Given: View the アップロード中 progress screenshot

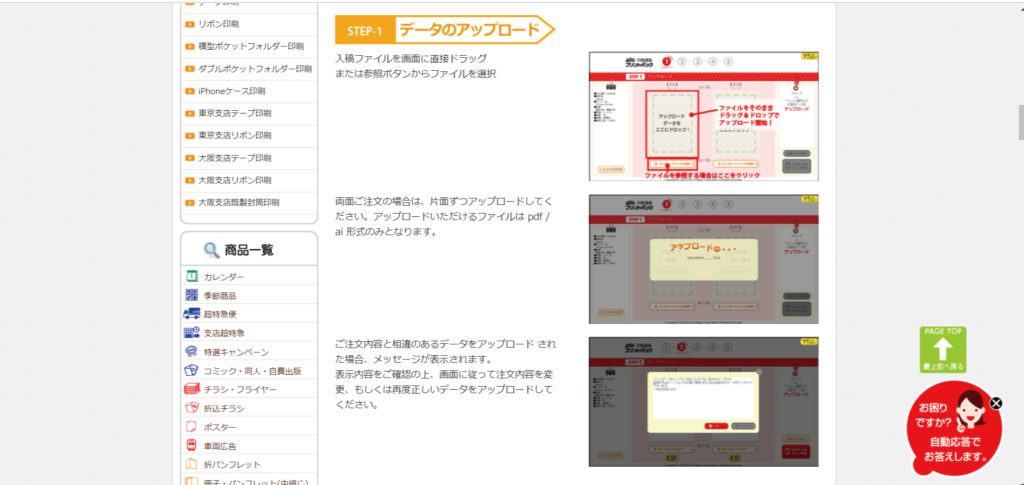Looking at the screenshot, I should [703, 258].
